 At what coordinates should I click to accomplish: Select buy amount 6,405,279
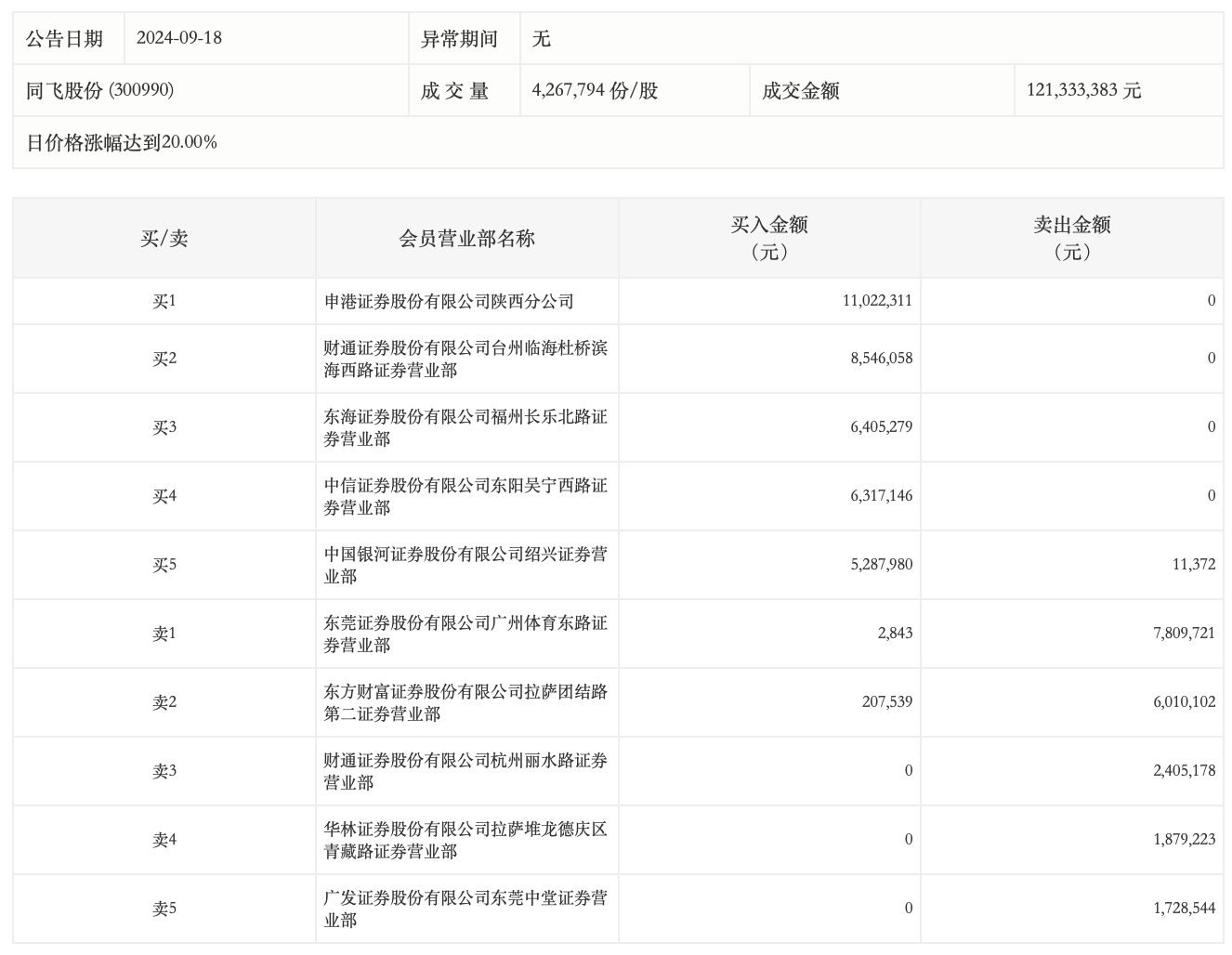tap(882, 427)
